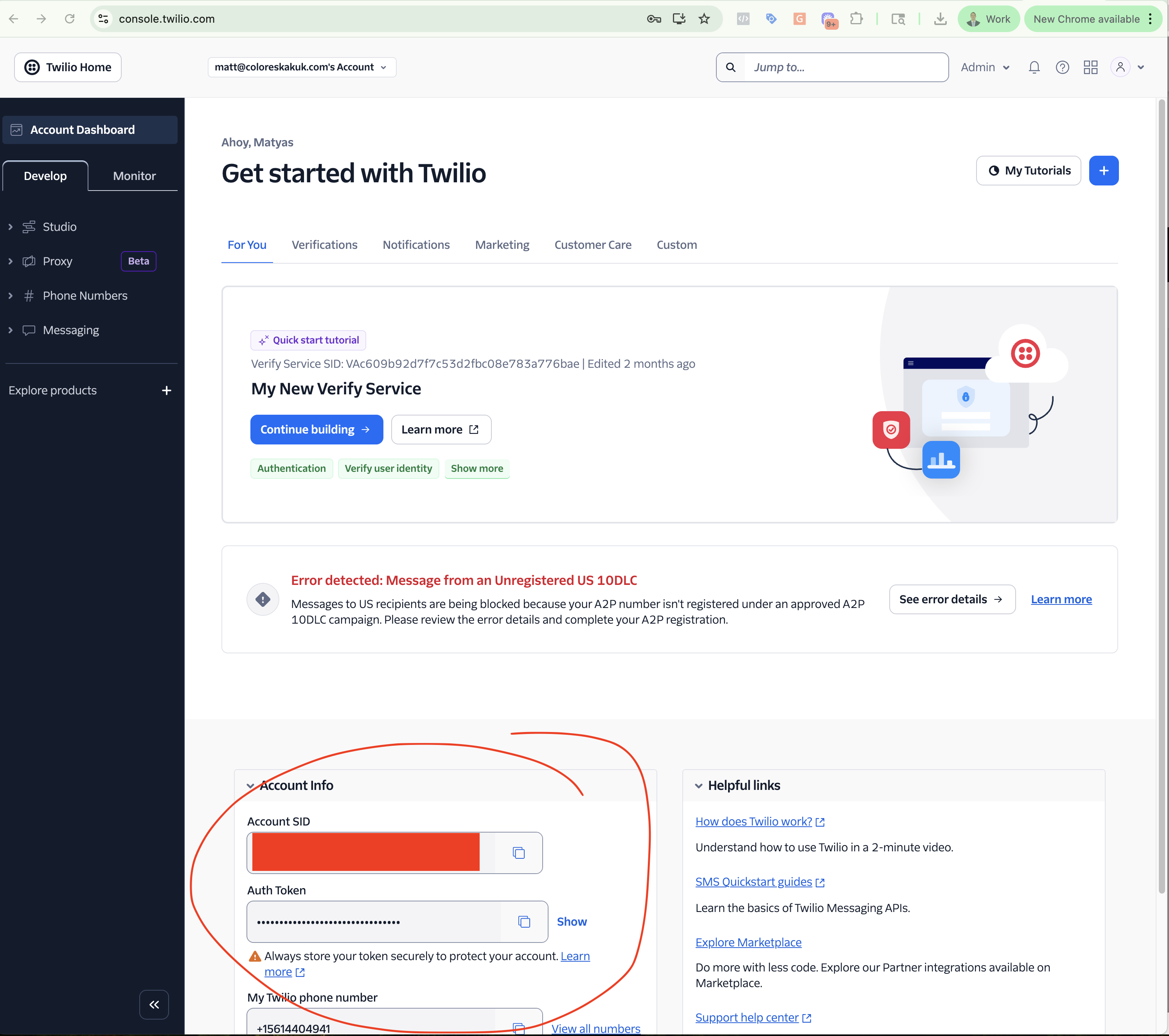Open the account switcher dropdown

pyautogui.click(x=301, y=68)
